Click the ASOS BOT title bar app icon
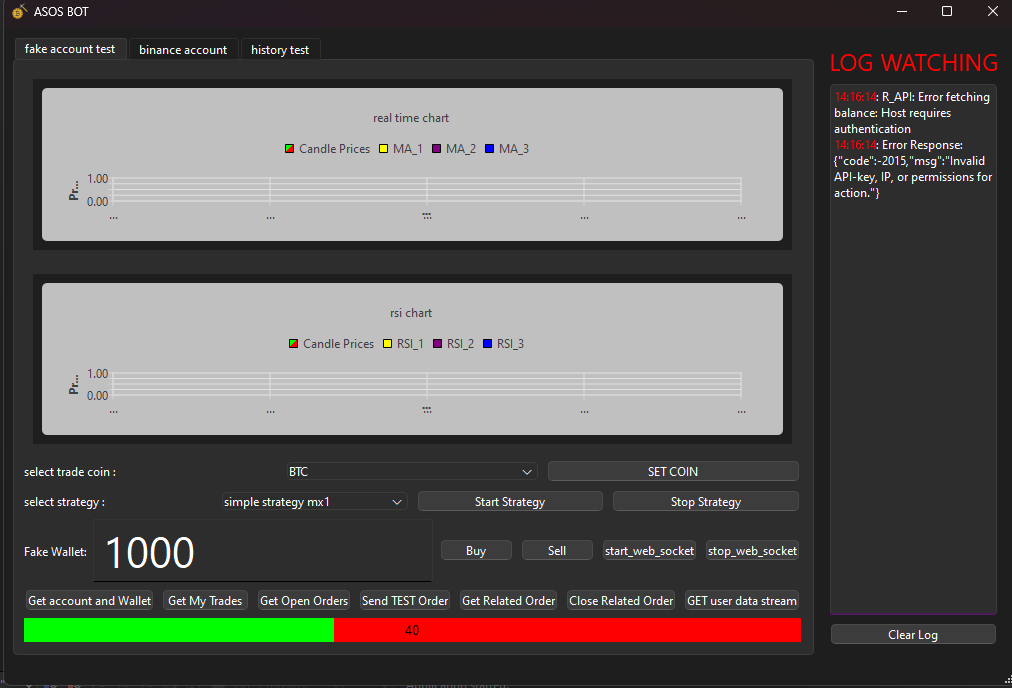 (x=19, y=12)
